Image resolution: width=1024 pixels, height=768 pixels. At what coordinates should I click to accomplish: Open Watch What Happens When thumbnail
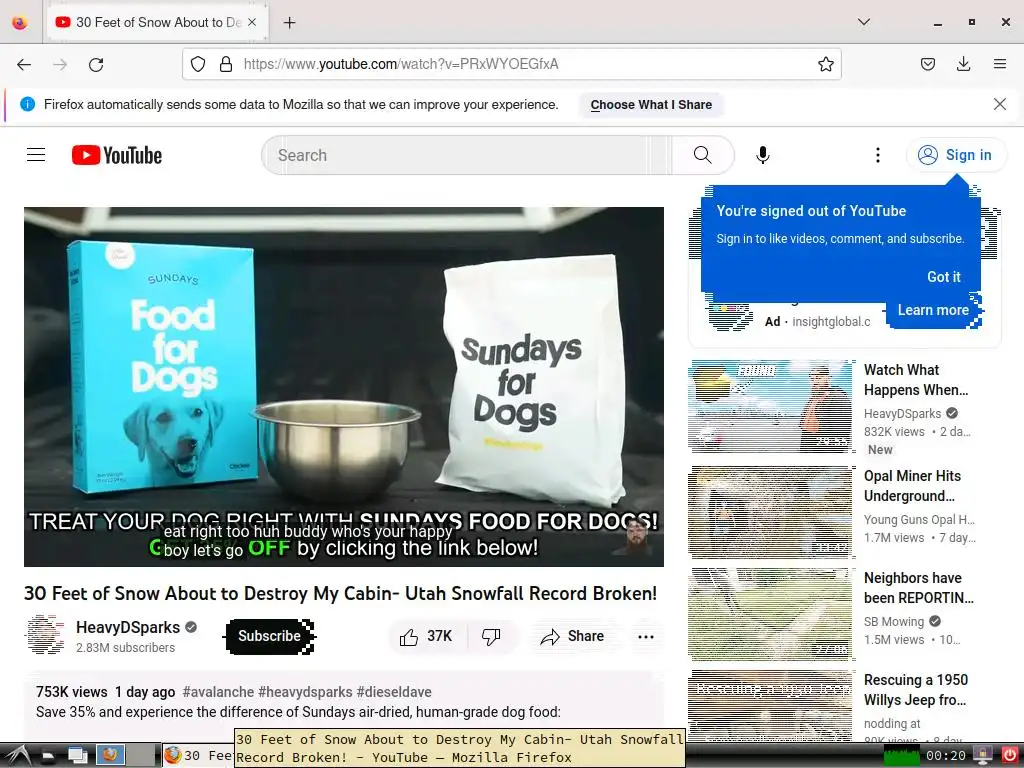point(771,406)
